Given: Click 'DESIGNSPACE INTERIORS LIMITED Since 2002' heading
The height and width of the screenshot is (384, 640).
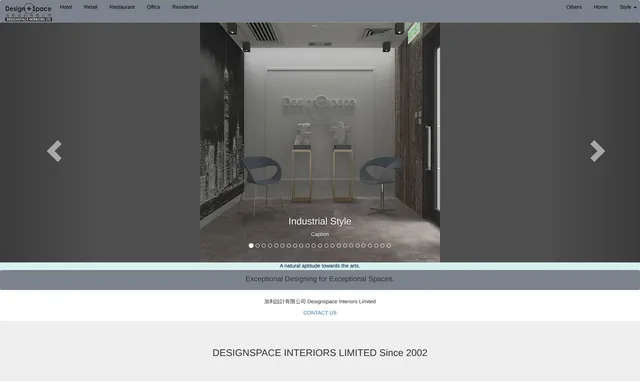Looking at the screenshot, I should 320,353.
